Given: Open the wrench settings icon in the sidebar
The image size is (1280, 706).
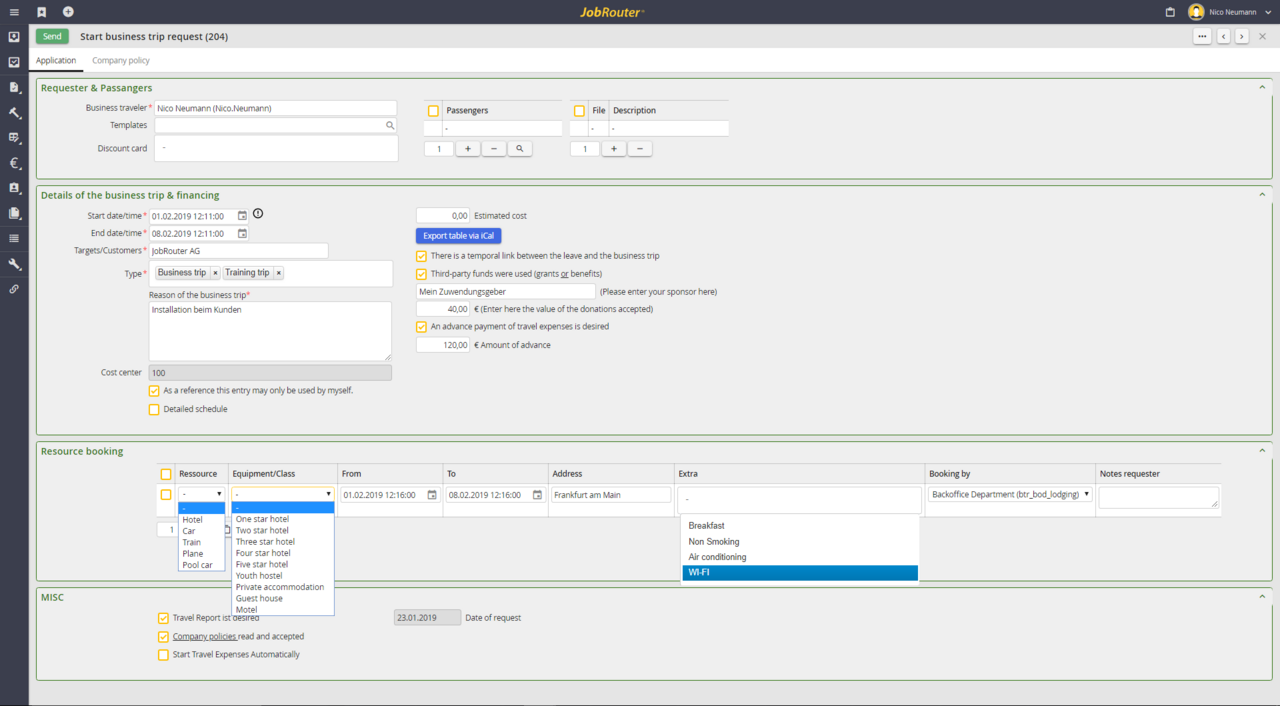Looking at the screenshot, I should point(14,264).
